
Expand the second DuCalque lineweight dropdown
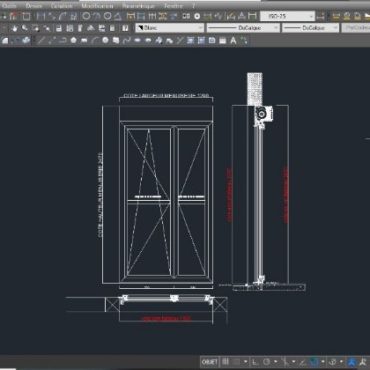tap(310, 28)
